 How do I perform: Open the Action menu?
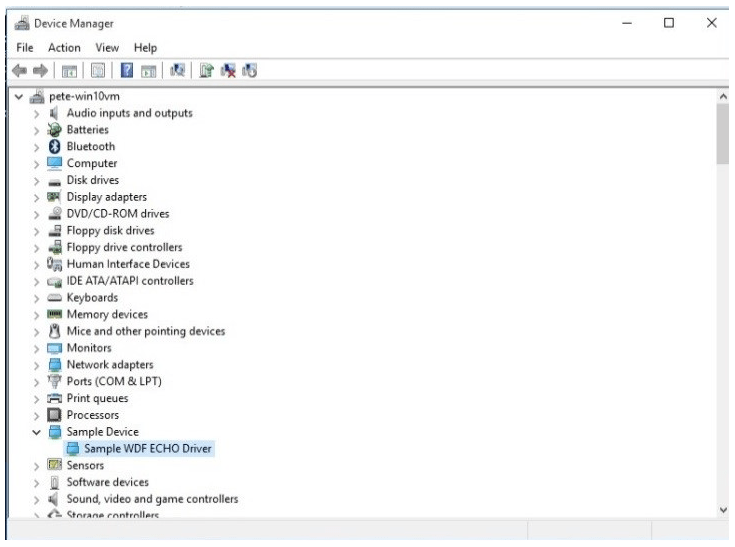tap(64, 48)
